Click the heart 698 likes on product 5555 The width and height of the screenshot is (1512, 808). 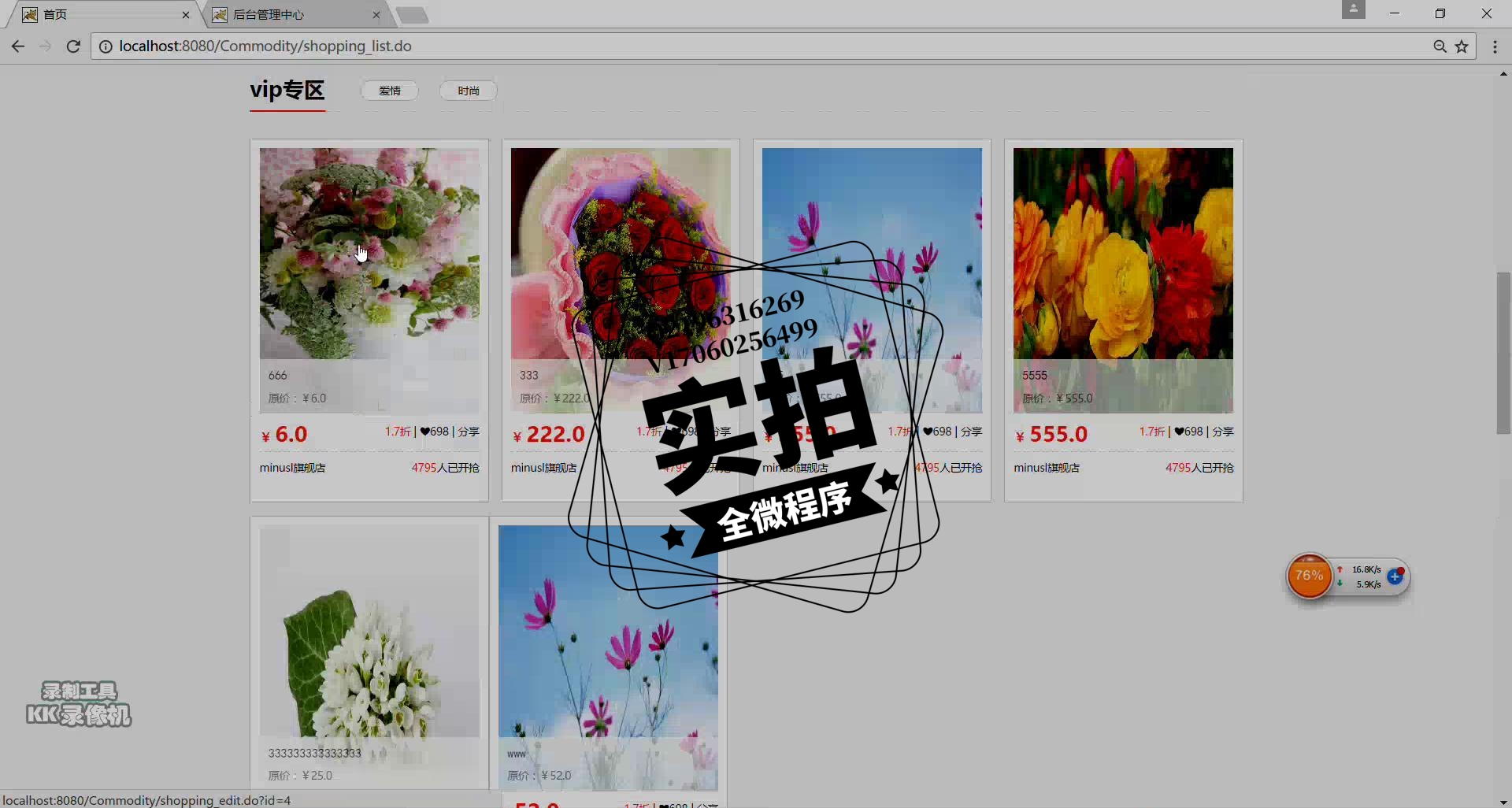coord(1188,432)
